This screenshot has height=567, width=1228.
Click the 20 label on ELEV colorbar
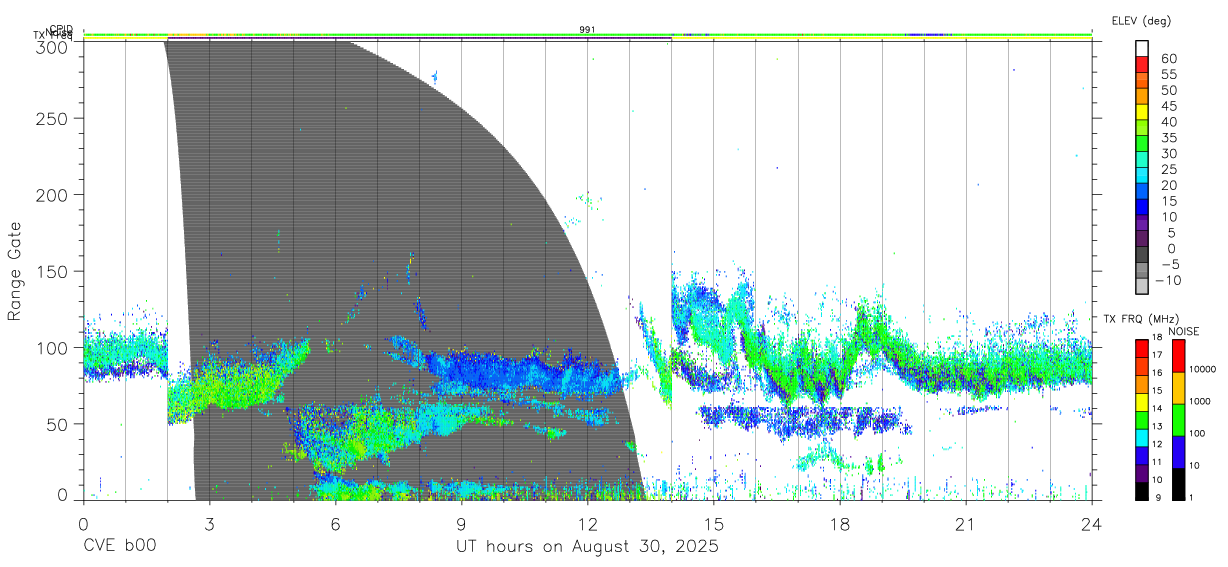(1169, 185)
